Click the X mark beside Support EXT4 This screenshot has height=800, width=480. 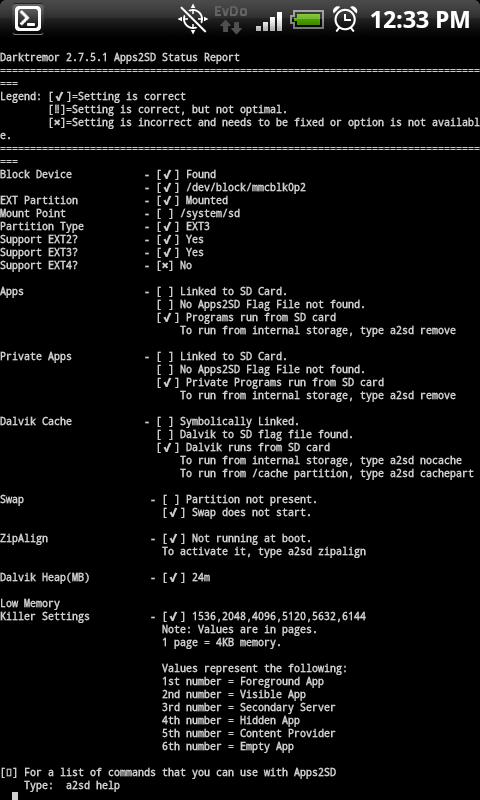[x=168, y=266]
